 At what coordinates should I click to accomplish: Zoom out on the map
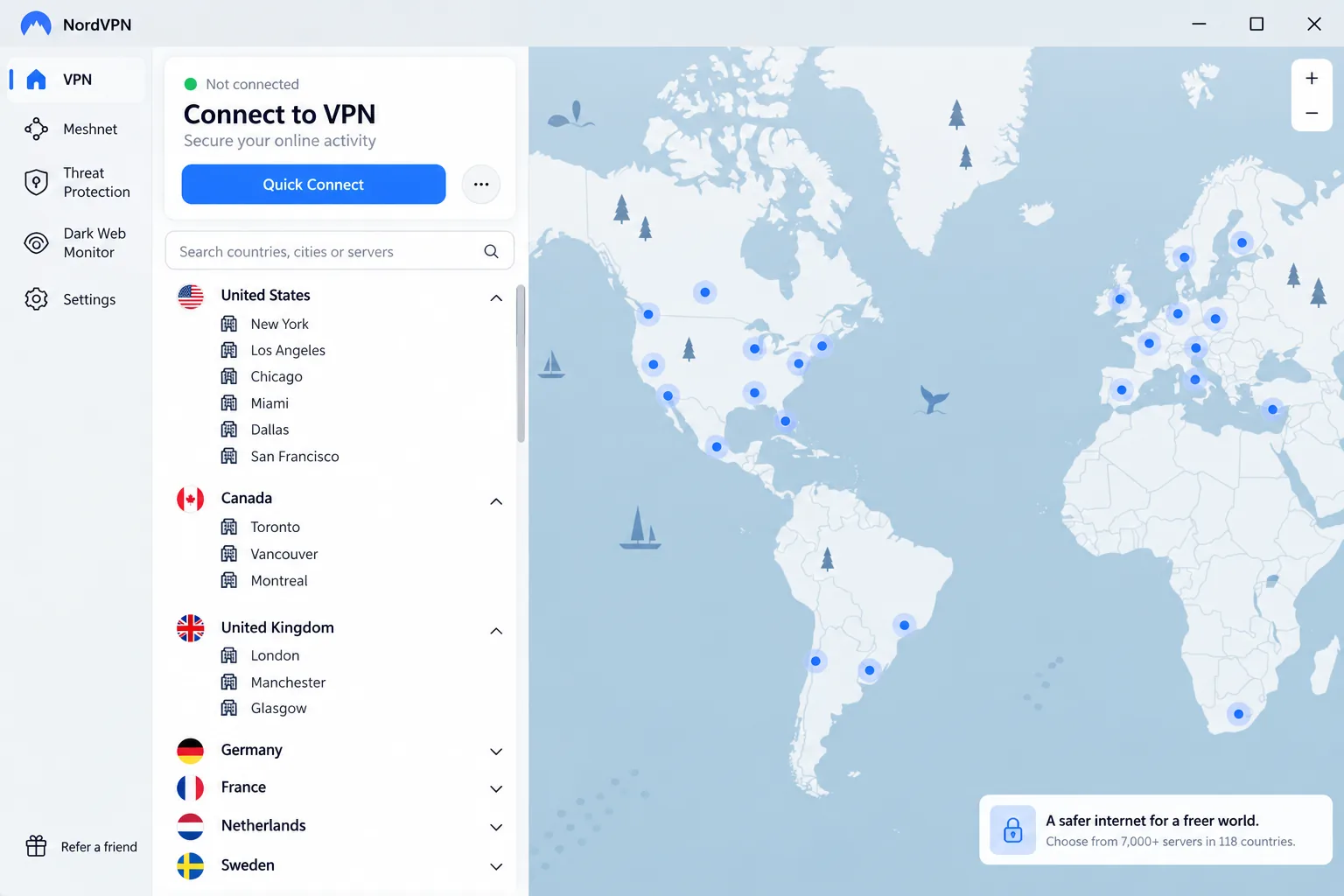[1312, 113]
